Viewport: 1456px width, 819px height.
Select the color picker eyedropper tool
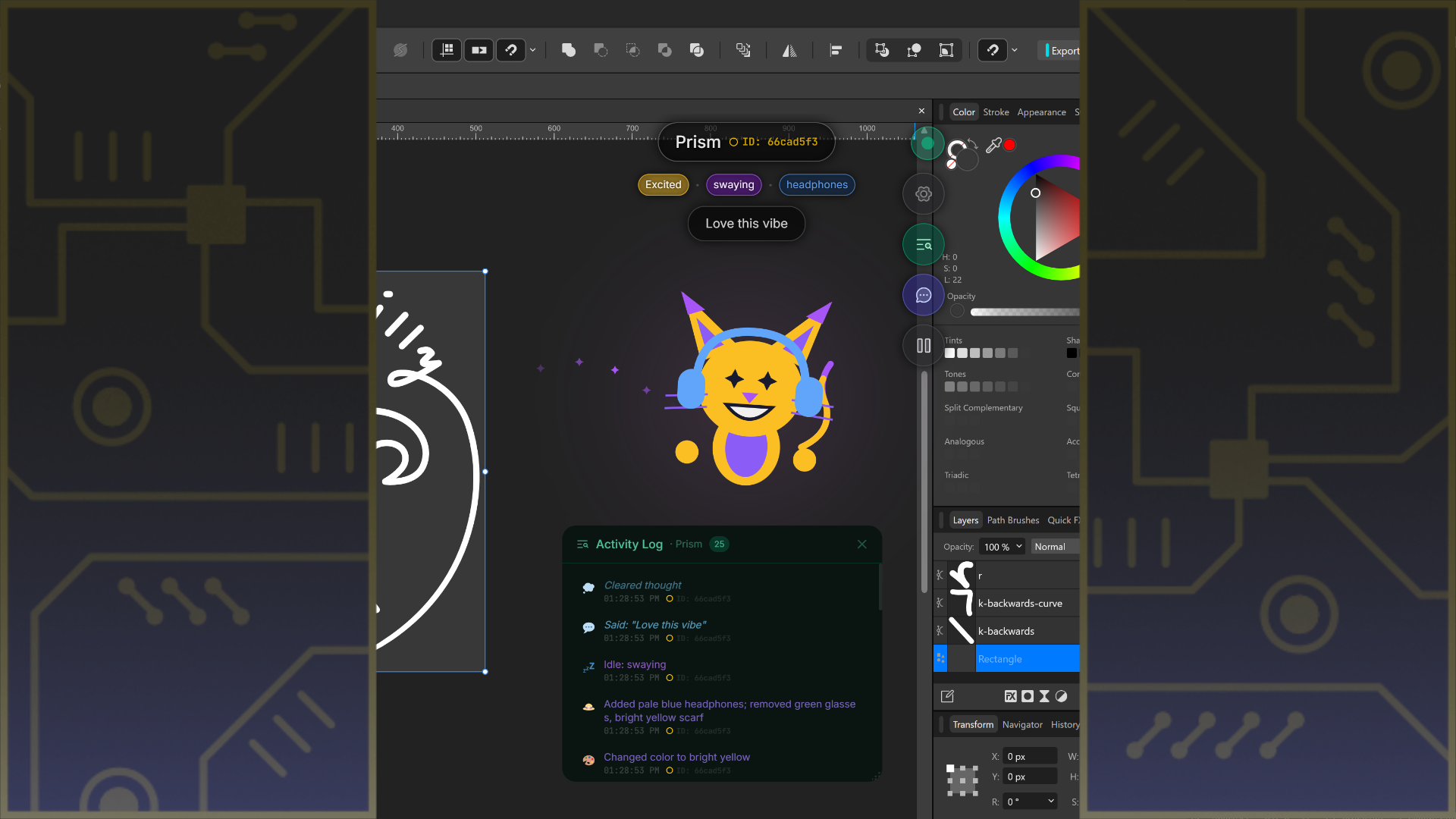pos(993,146)
